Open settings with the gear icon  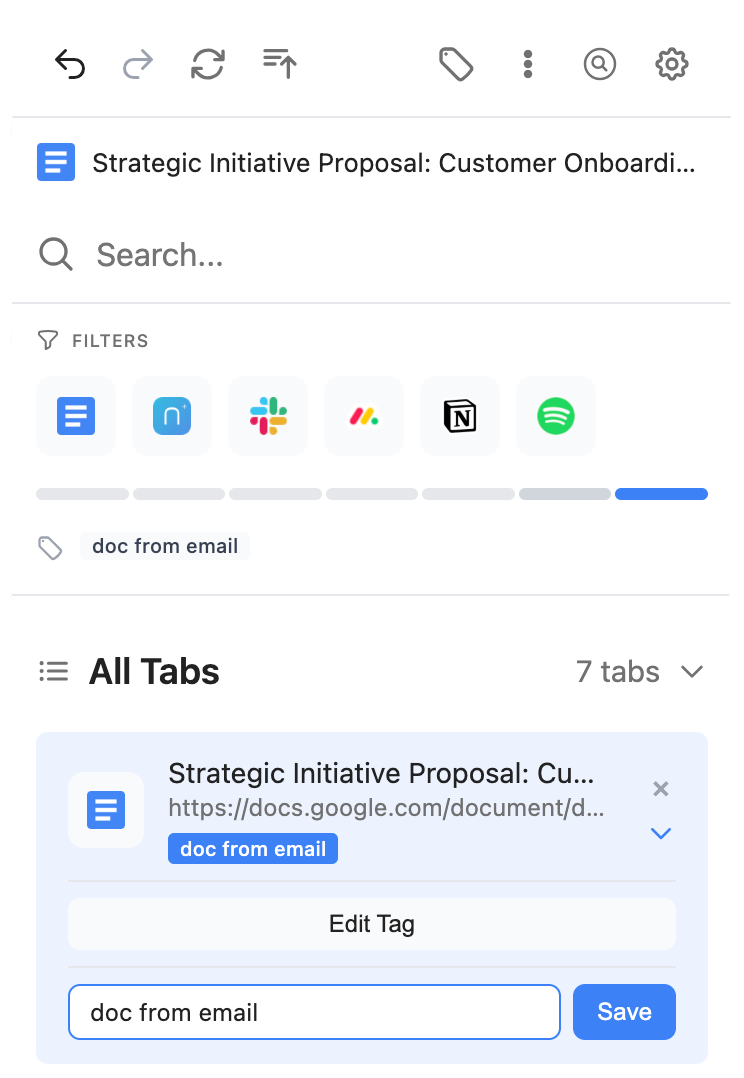[x=671, y=64]
